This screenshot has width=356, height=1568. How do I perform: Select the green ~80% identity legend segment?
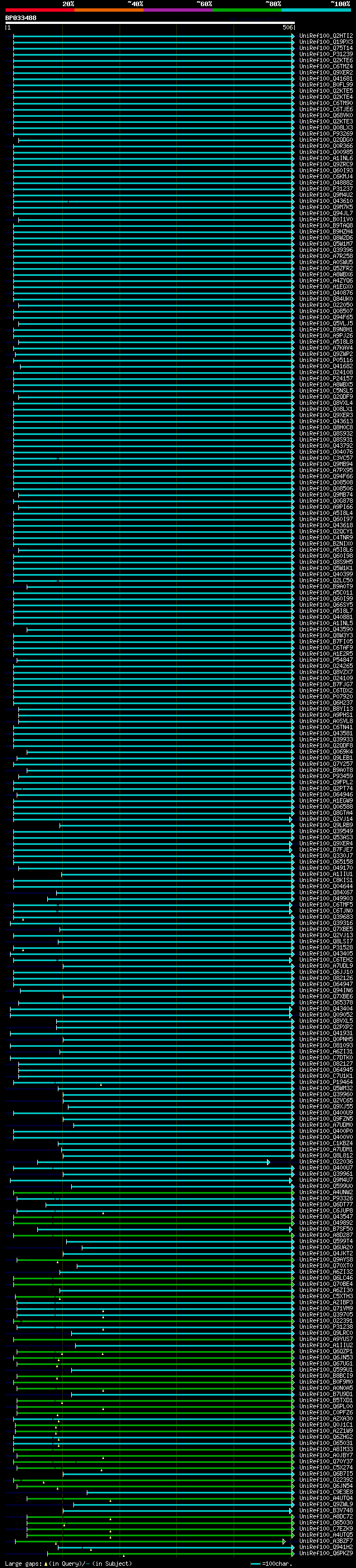point(247,11)
